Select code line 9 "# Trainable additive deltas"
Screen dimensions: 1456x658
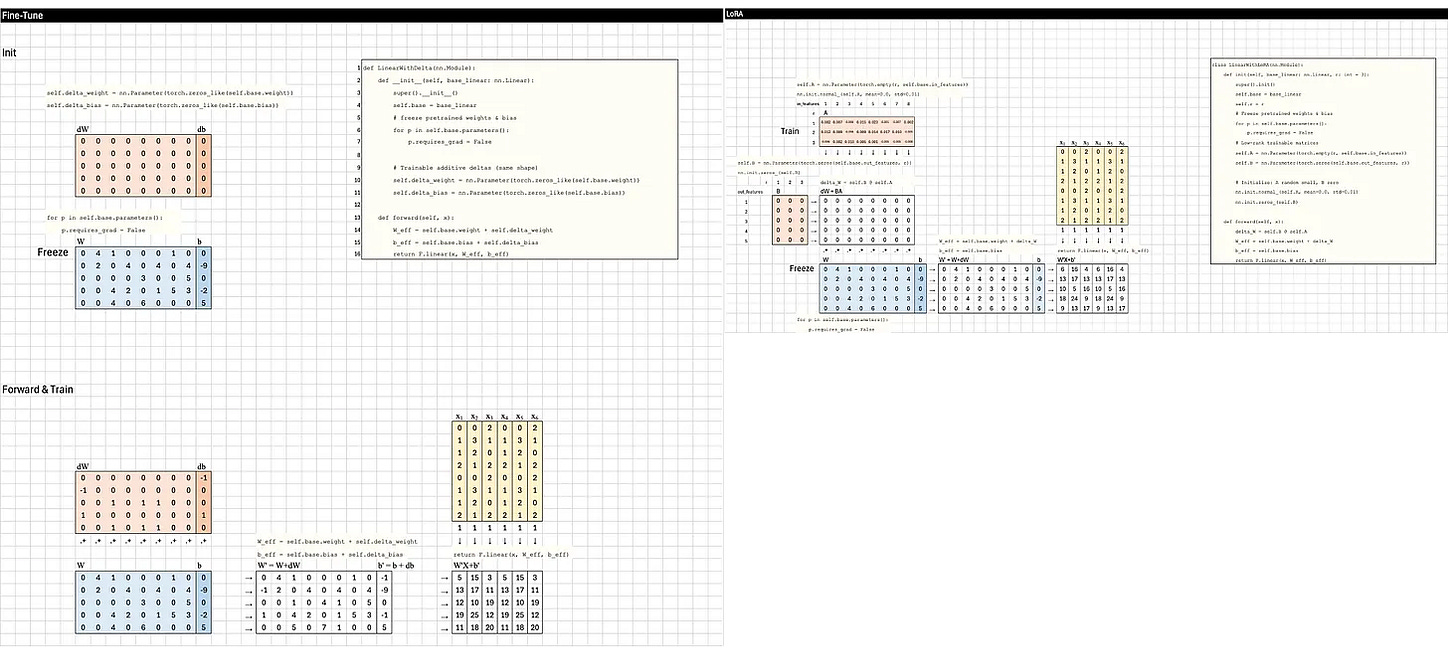(x=468, y=167)
